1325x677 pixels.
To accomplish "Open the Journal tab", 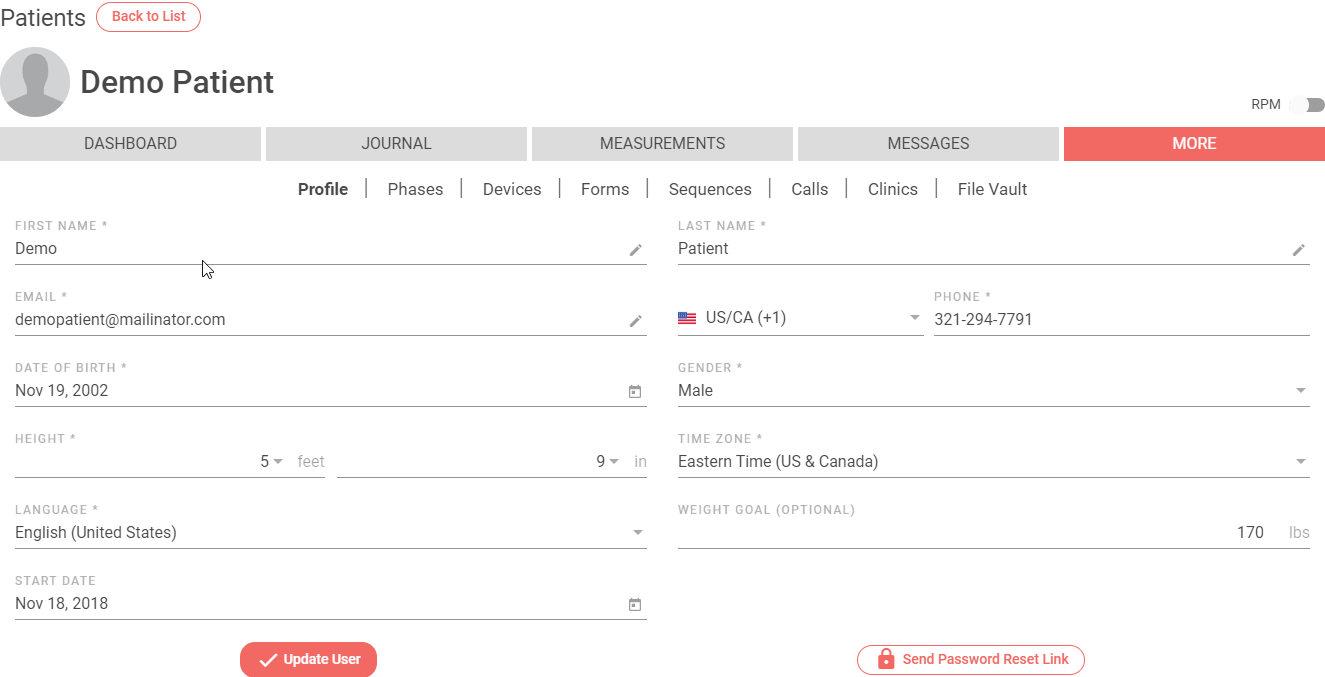I will coord(396,143).
